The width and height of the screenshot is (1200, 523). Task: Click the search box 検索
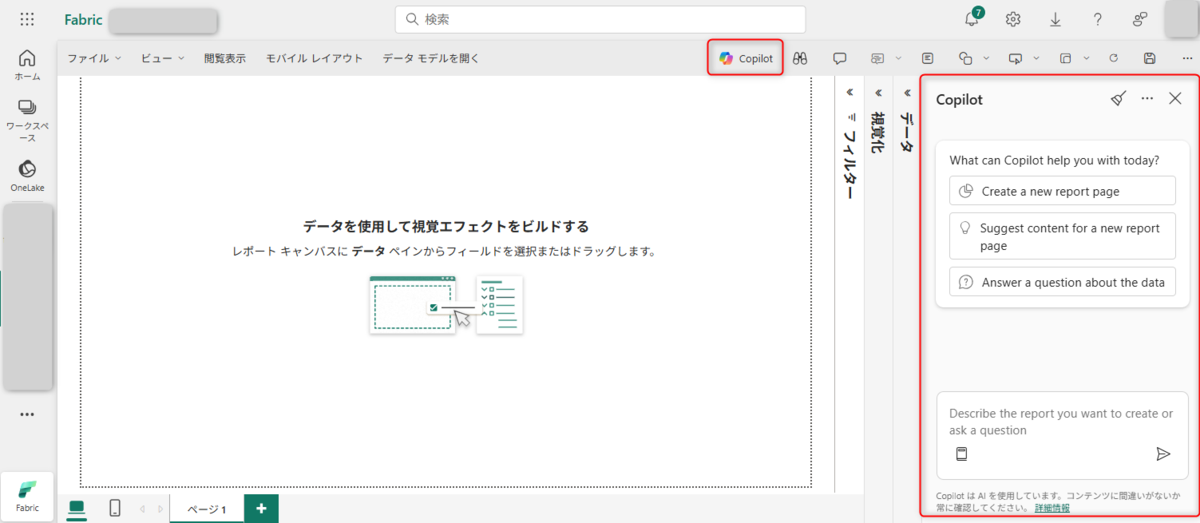(x=600, y=19)
